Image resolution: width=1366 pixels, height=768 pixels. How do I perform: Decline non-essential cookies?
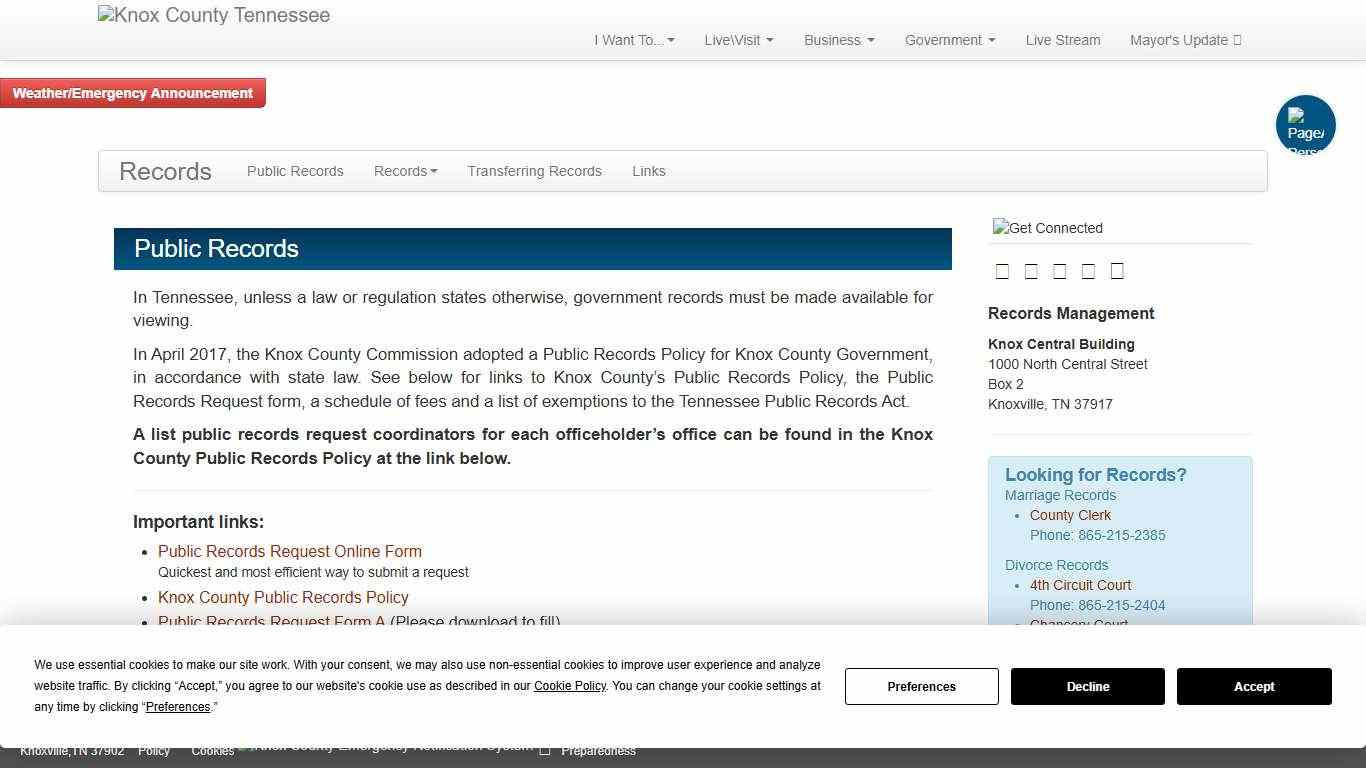tap(1087, 686)
